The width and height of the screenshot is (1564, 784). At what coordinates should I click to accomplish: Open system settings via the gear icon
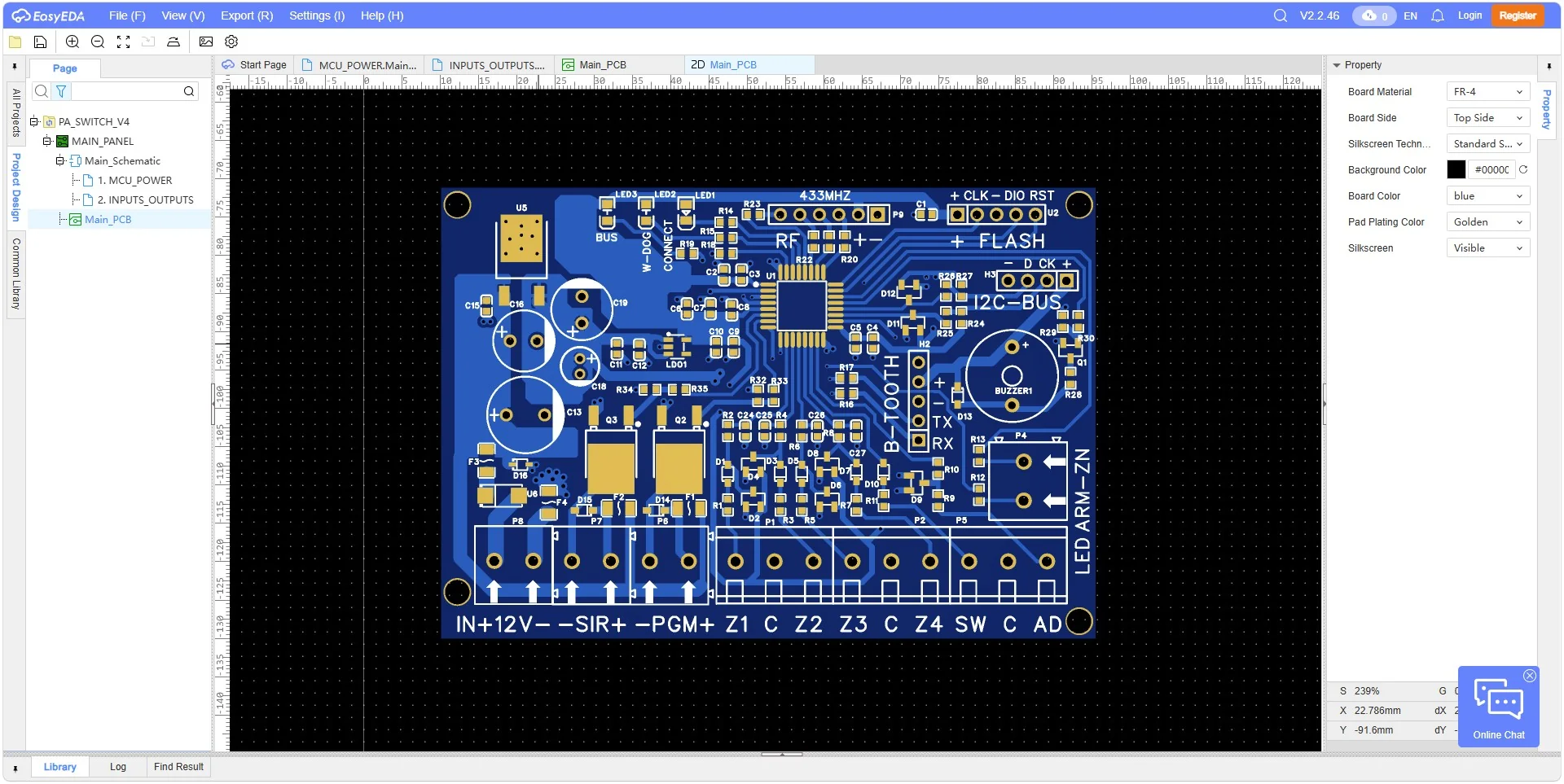(x=231, y=42)
